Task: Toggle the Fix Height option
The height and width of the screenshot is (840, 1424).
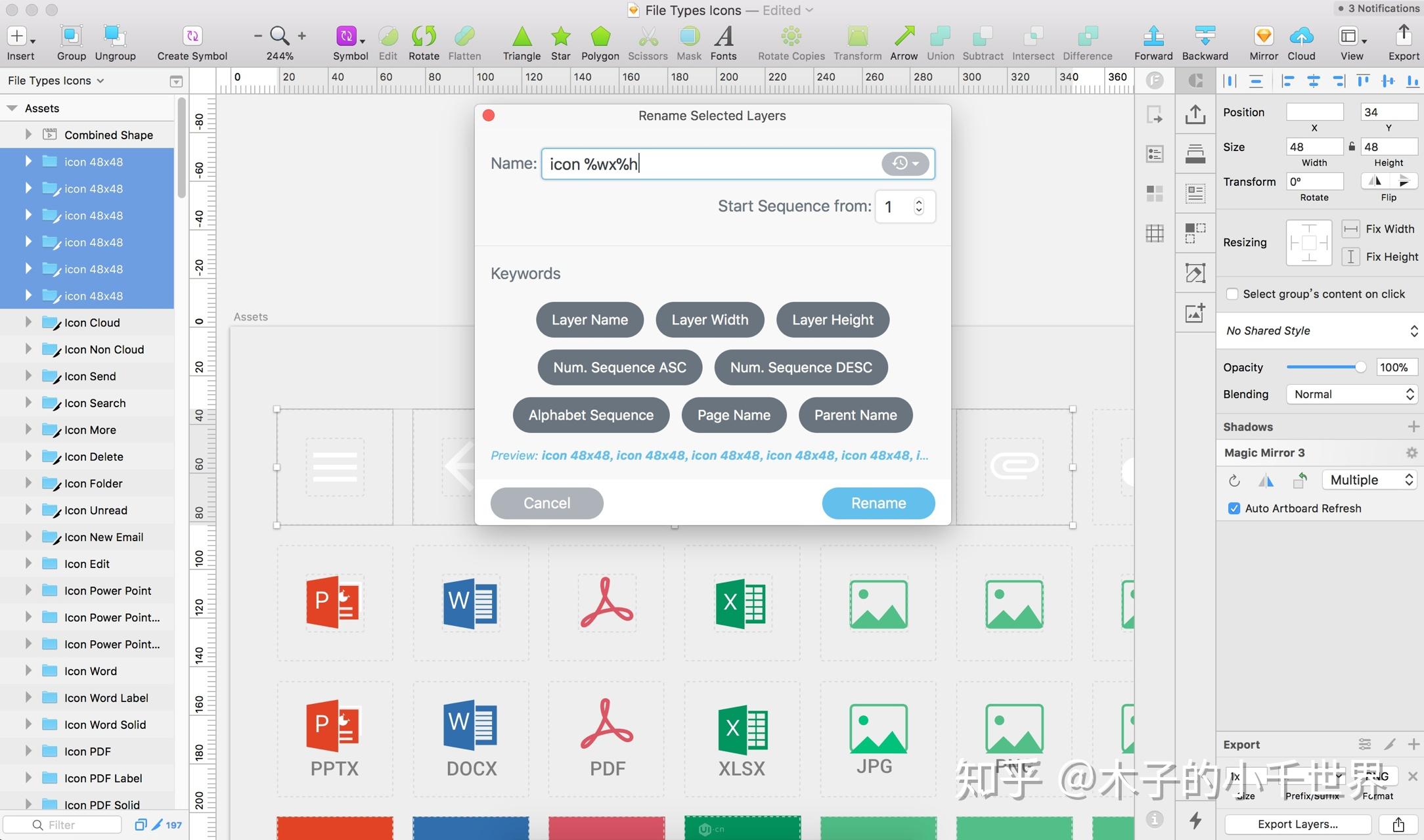Action: [1350, 257]
